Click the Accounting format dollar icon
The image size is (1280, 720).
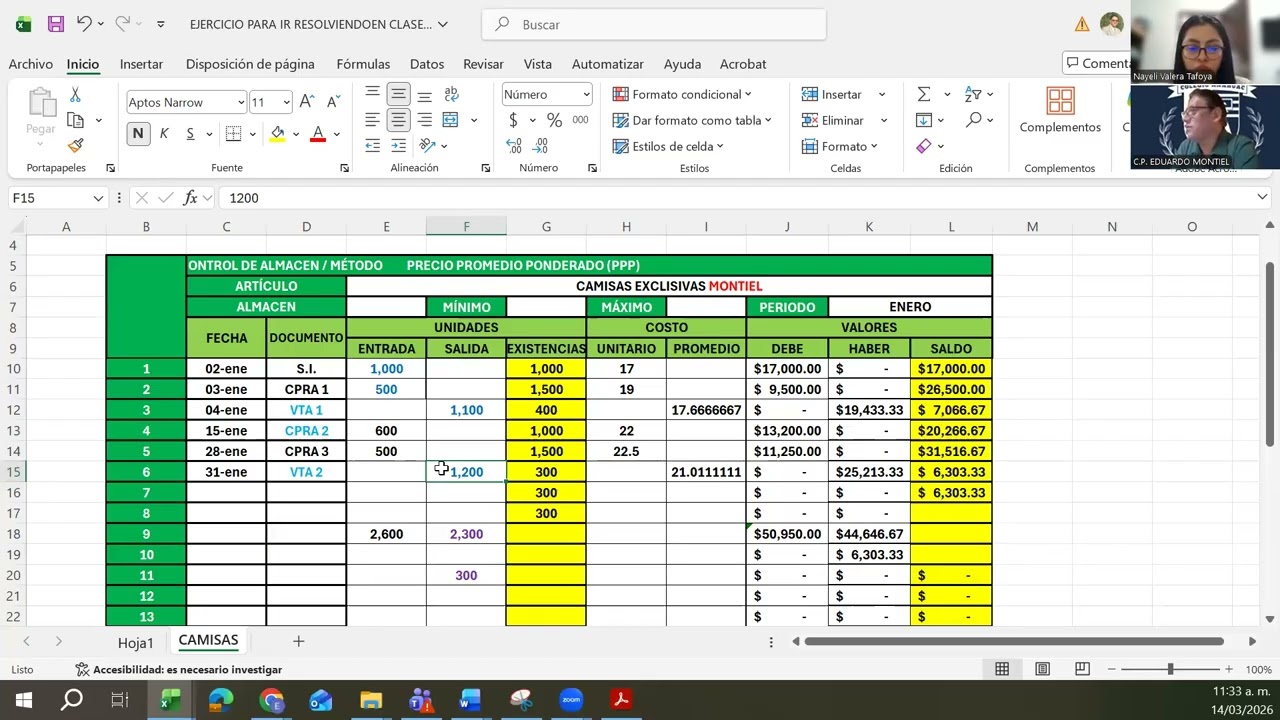(x=514, y=120)
